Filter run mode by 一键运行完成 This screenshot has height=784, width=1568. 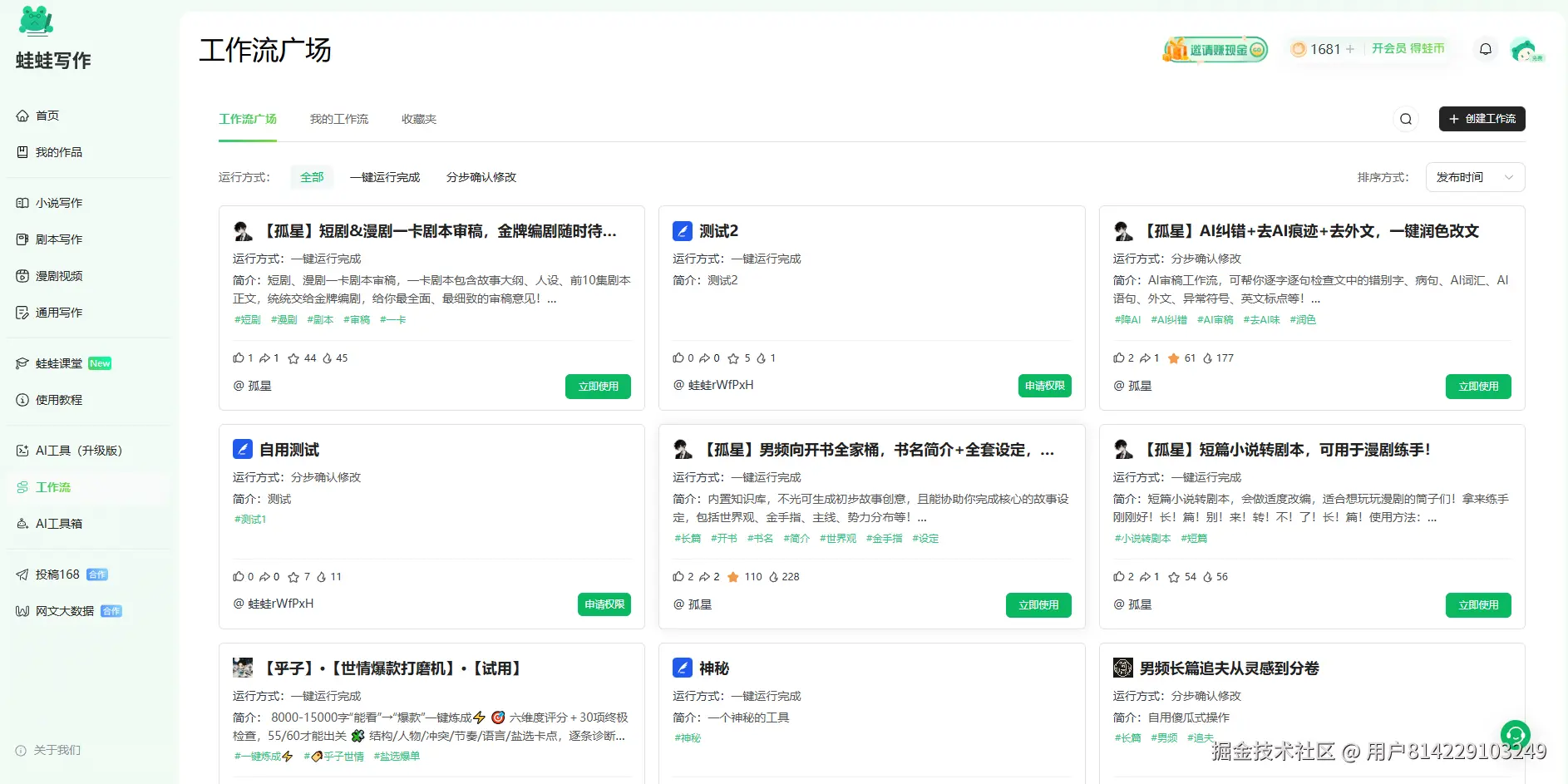tap(385, 177)
